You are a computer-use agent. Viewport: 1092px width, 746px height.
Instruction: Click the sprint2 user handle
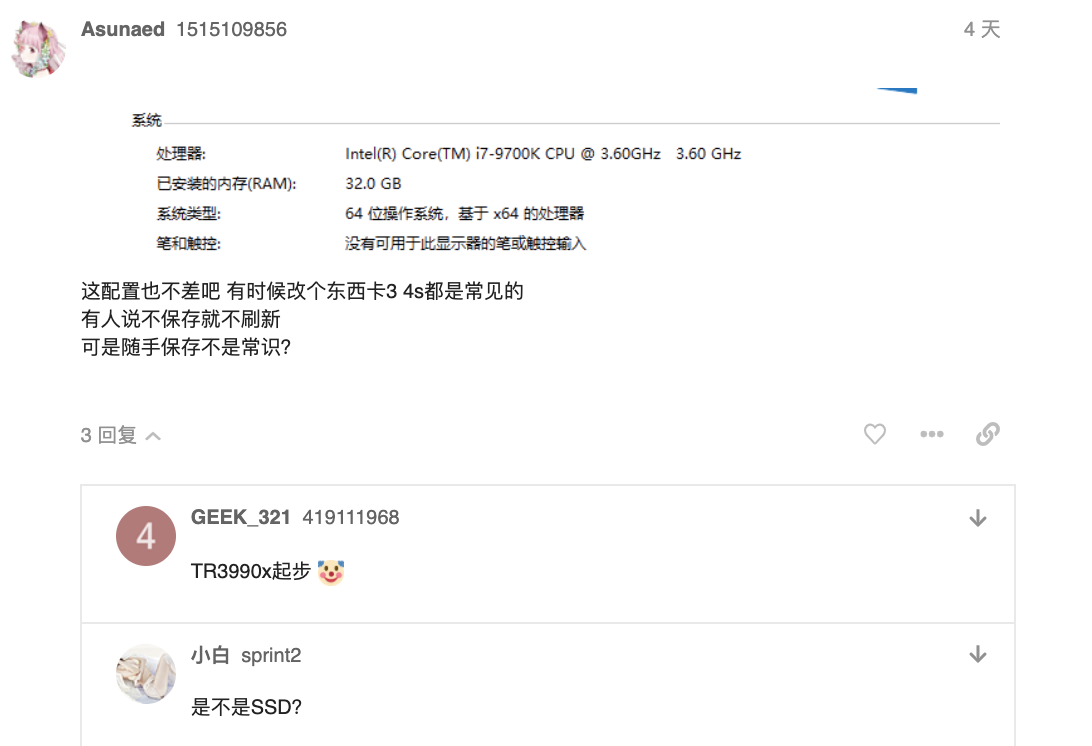click(271, 655)
